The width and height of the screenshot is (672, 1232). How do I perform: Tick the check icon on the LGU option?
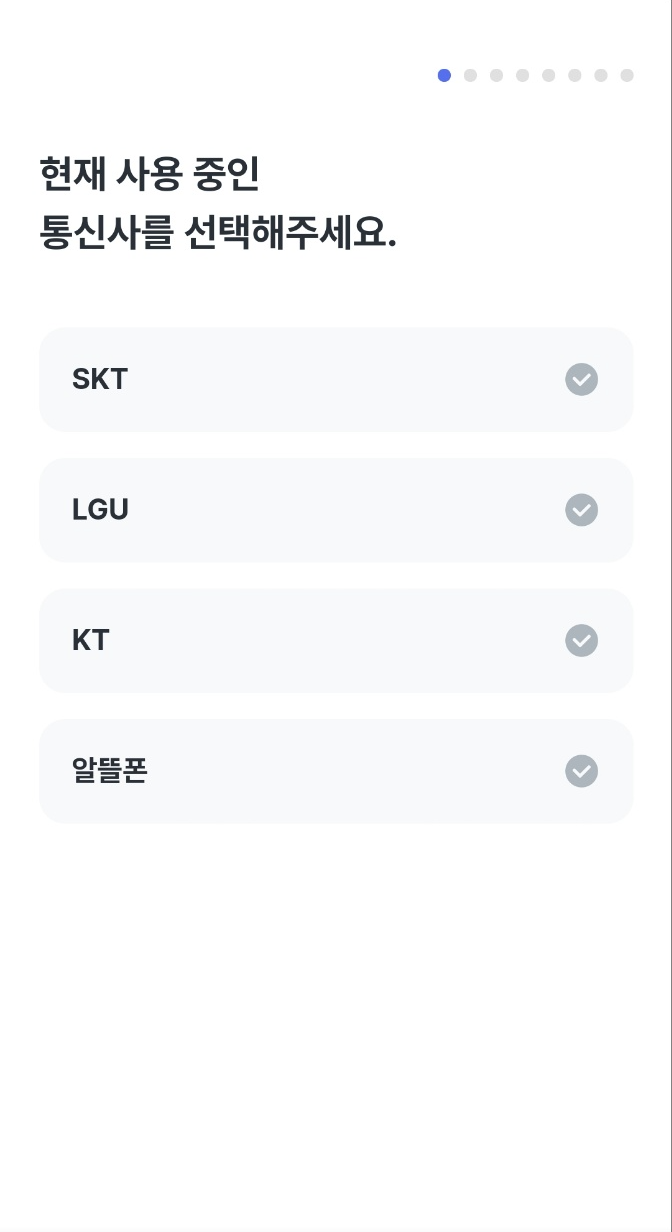581,510
